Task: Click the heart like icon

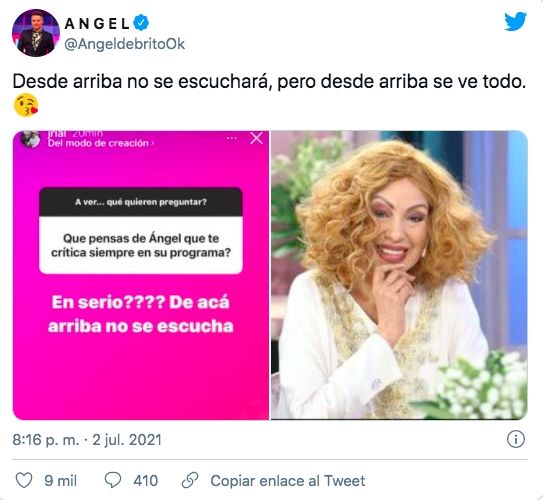Action: pos(24,480)
